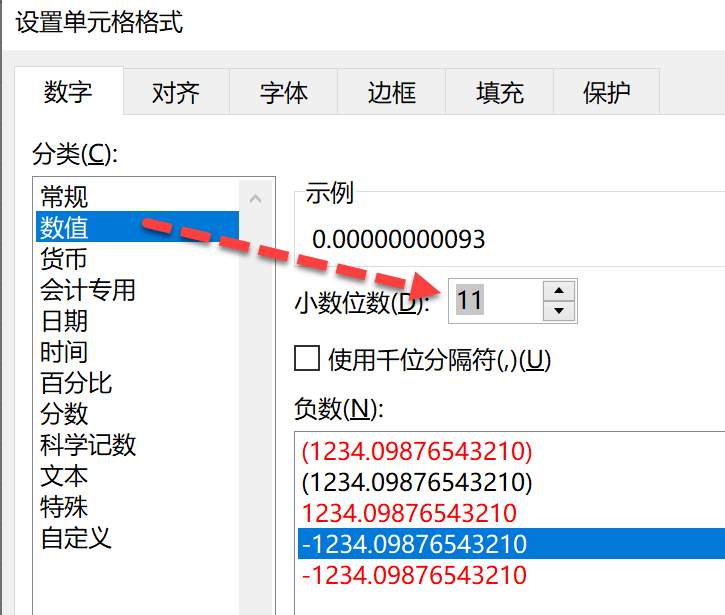
Task: Select red -1234.09876543210 negative format
Action: point(511,575)
